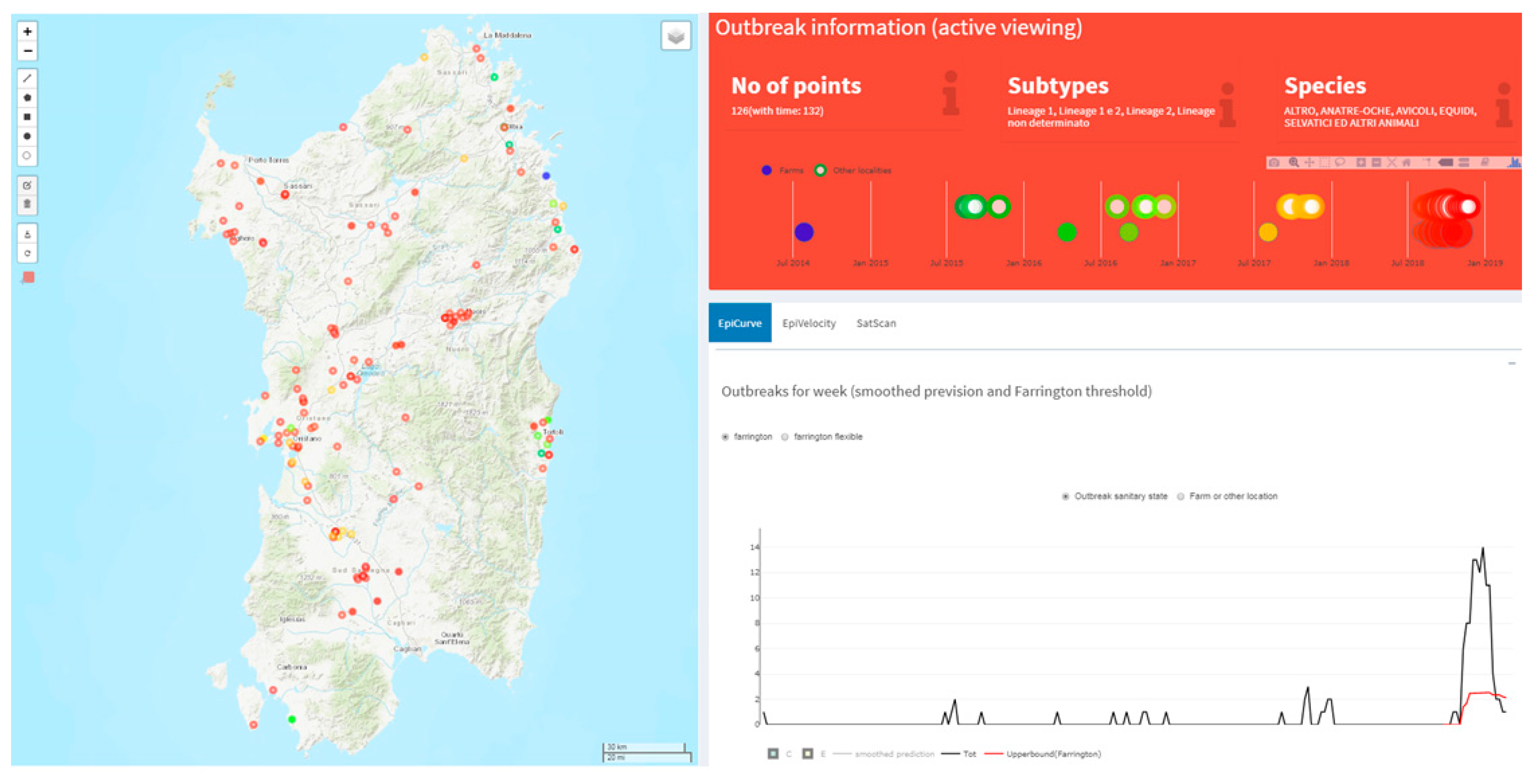The width and height of the screenshot is (1540, 784).
Task: Click the plot reset axes home icon
Action: [1407, 163]
